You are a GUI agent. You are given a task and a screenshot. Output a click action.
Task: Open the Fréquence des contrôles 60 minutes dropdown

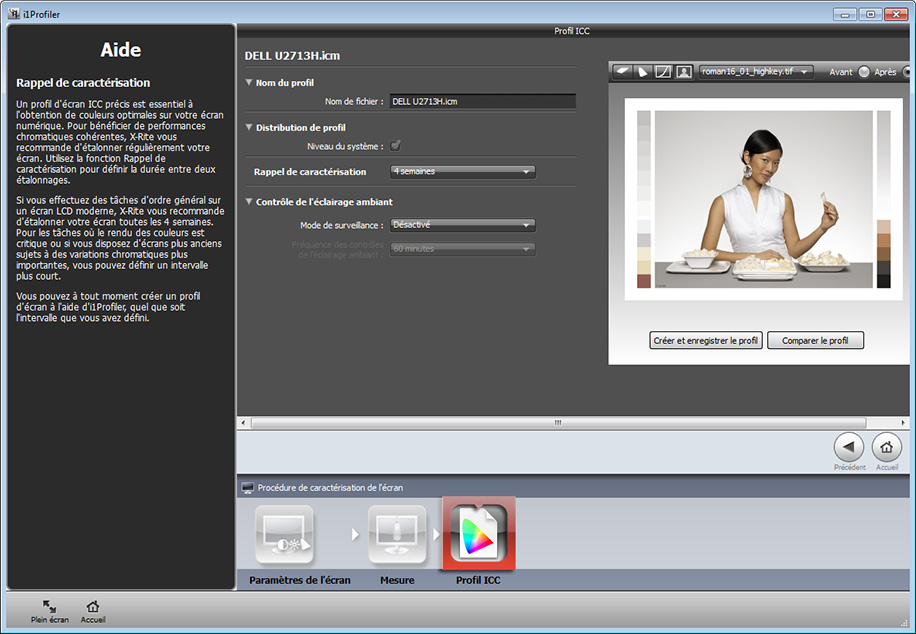pos(463,249)
